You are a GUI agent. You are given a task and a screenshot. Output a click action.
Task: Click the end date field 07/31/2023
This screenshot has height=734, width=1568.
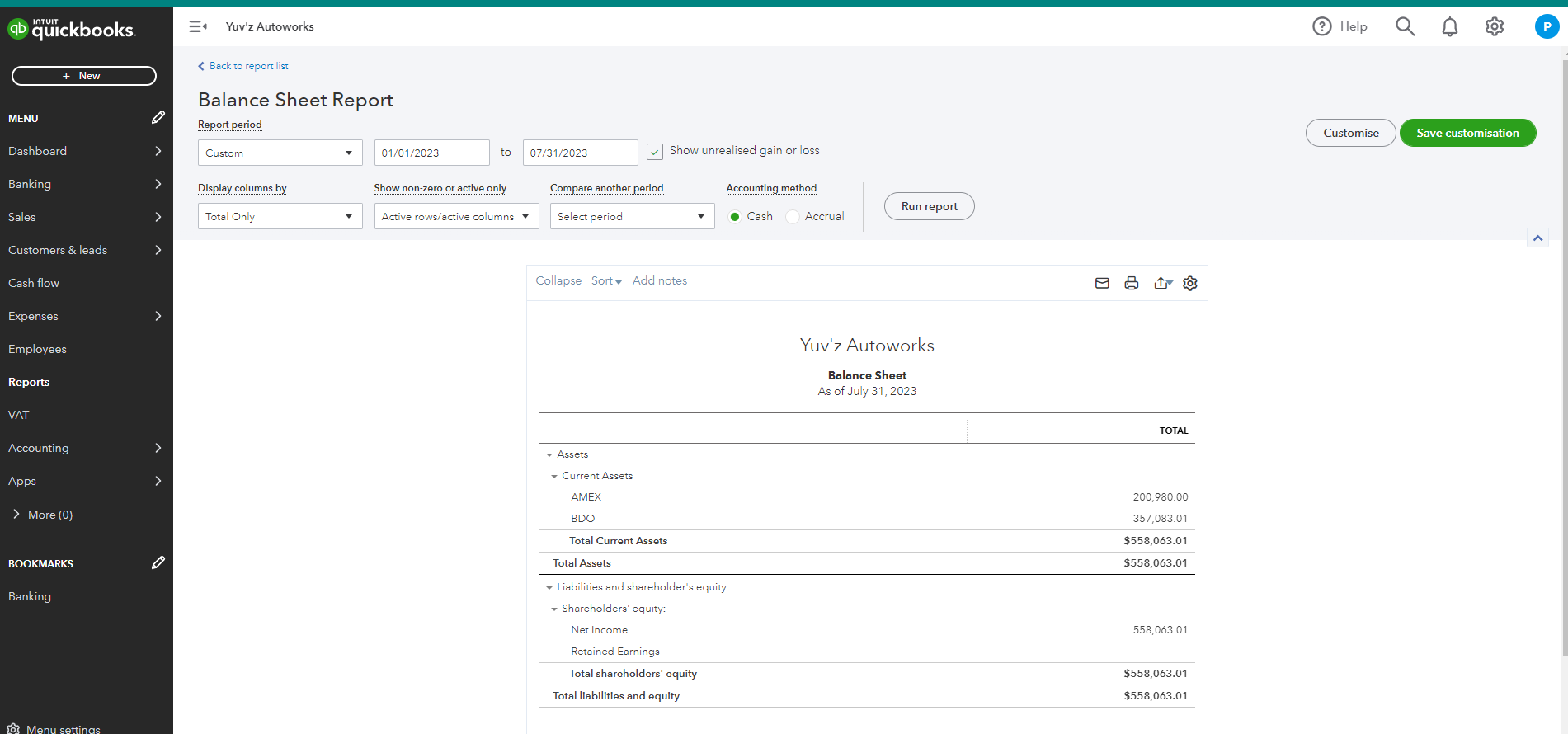[x=580, y=153]
